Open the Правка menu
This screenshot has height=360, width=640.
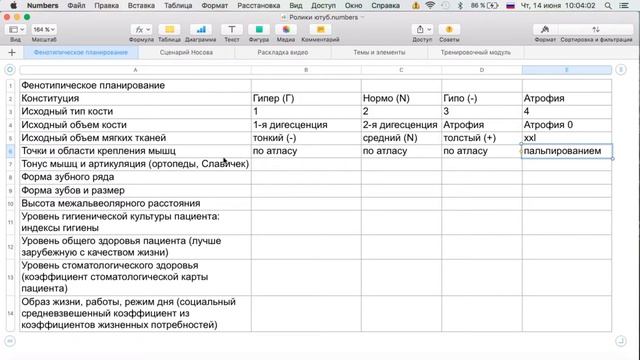tap(107, 6)
